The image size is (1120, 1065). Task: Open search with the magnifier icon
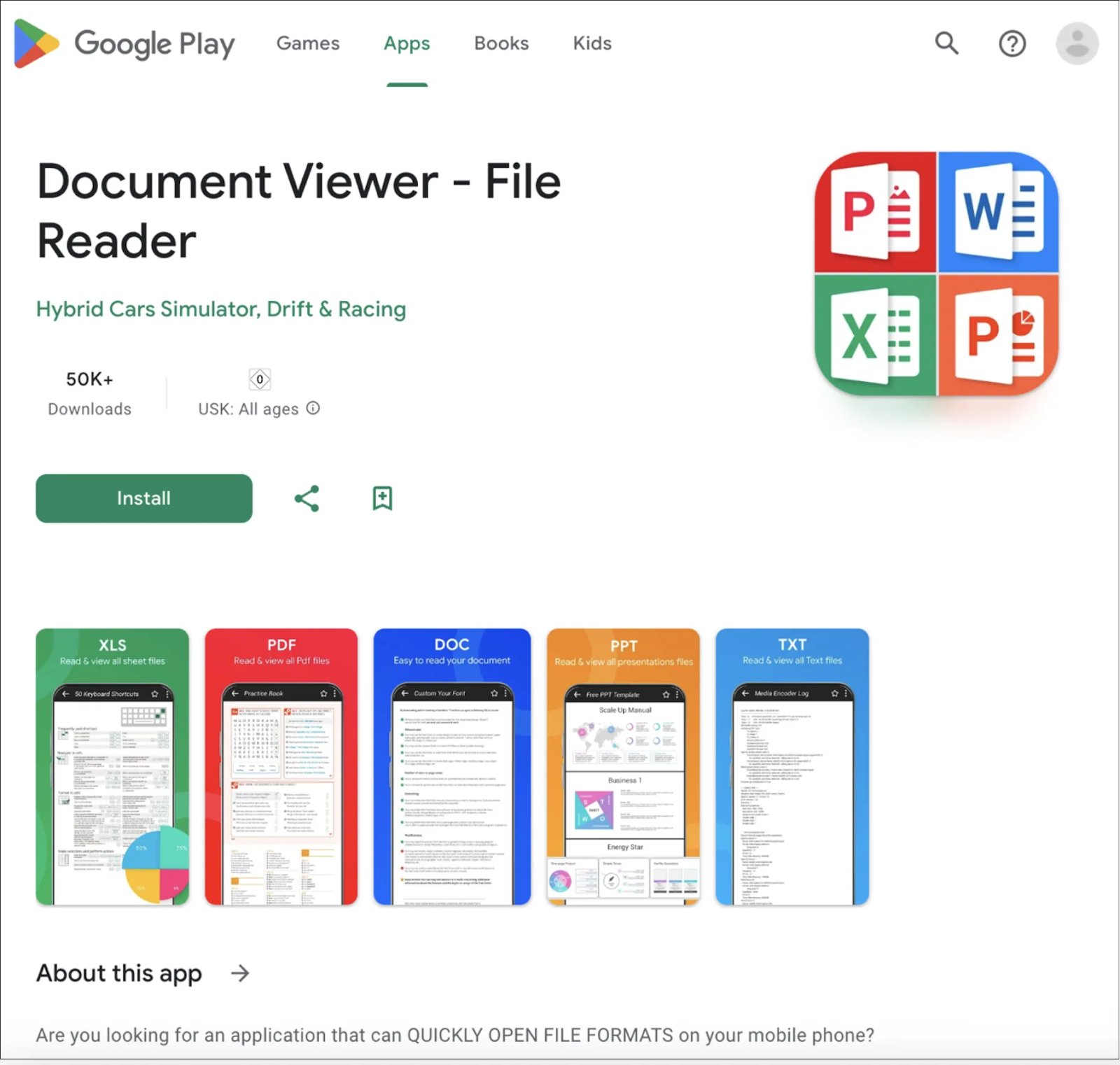pyautogui.click(x=946, y=43)
